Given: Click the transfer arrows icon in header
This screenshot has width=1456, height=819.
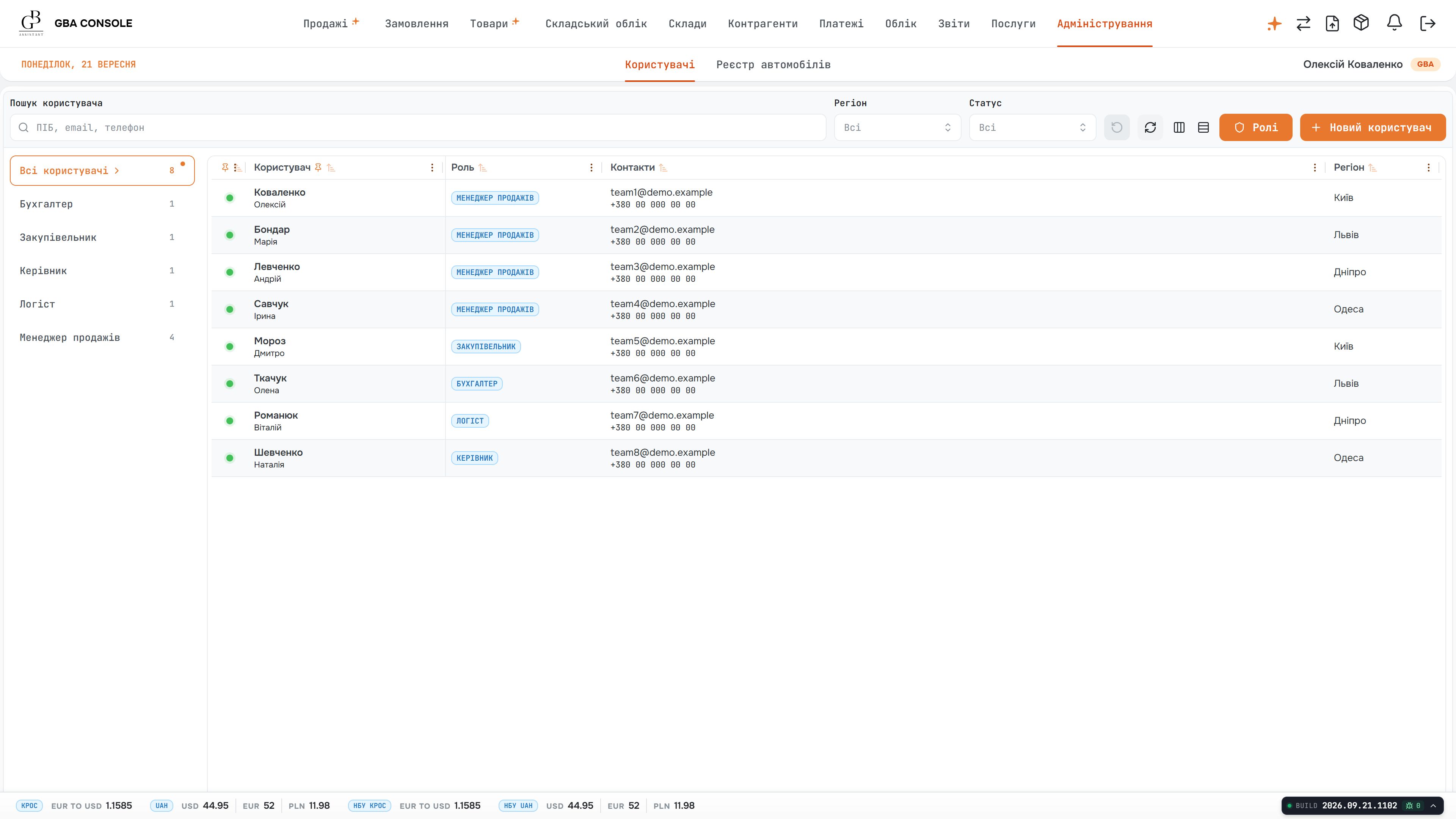Looking at the screenshot, I should (1304, 23).
